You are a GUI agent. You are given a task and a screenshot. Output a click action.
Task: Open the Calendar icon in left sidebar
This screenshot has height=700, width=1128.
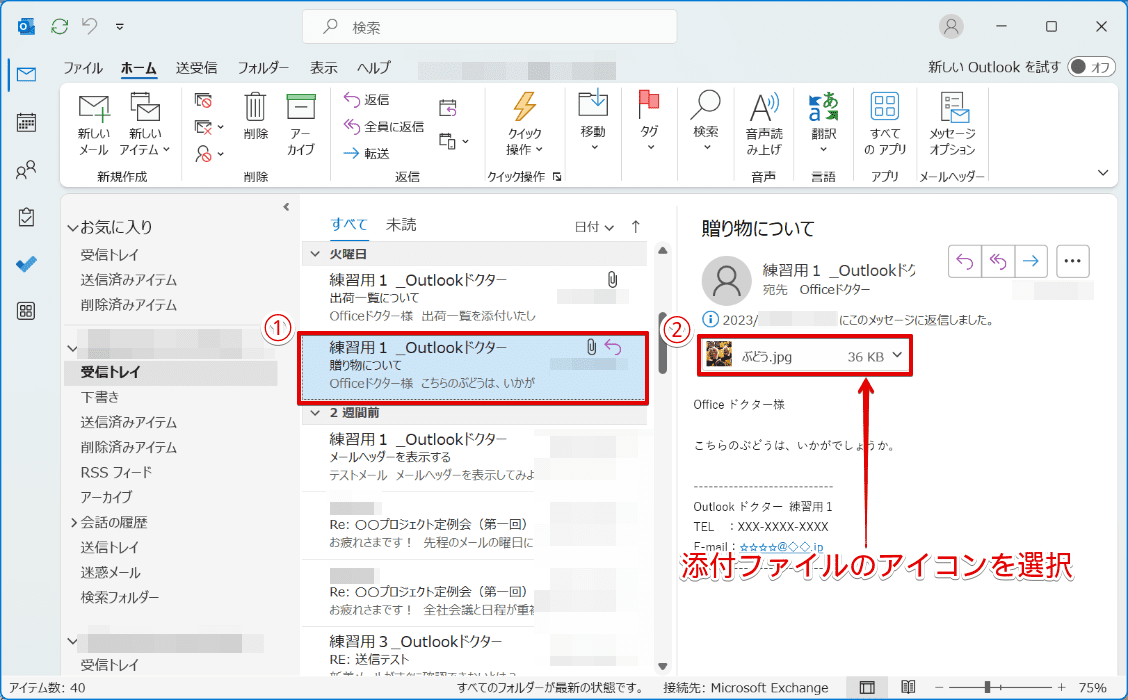pos(27,122)
